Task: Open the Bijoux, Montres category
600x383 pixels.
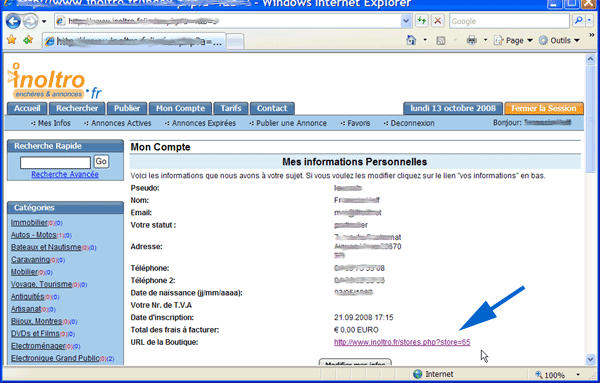Action: [x=36, y=321]
